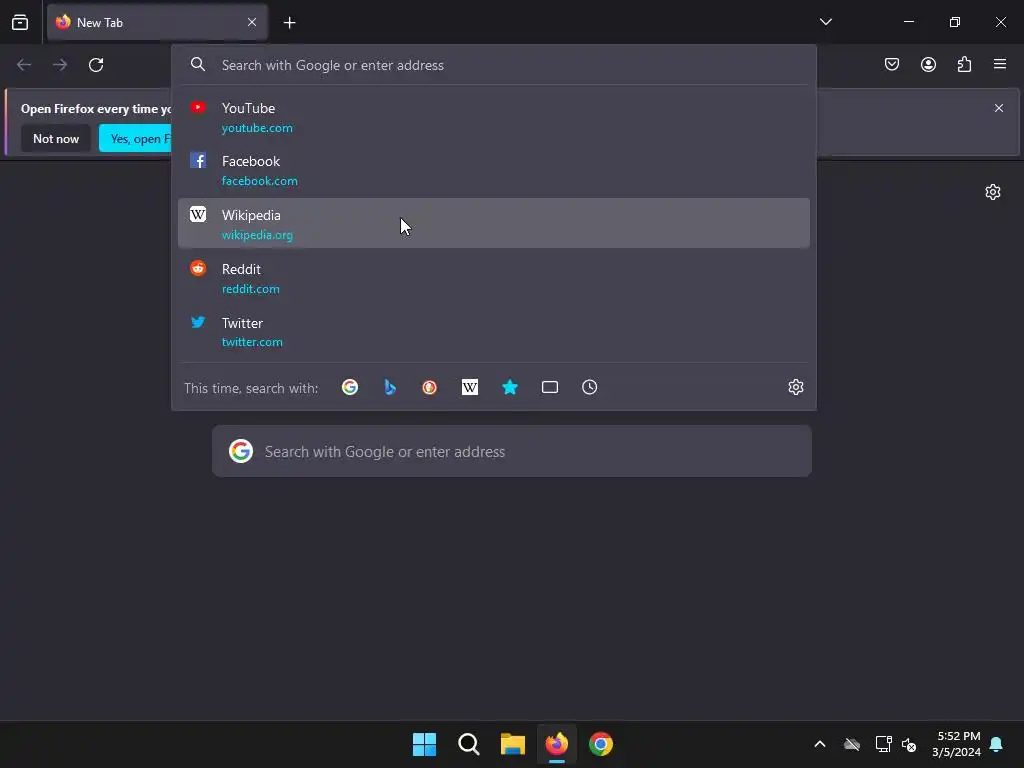Open a new tab with plus button
The image size is (1024, 768).
click(289, 23)
